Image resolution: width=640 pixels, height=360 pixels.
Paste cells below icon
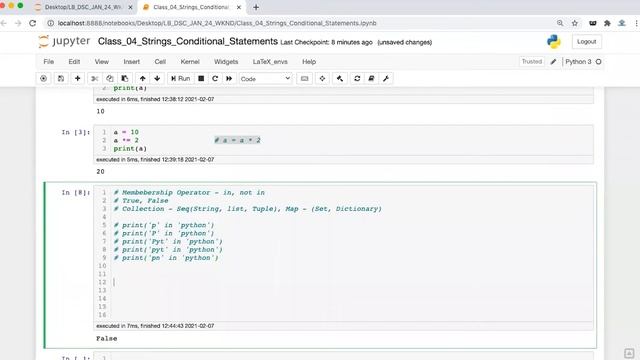tap(124, 78)
